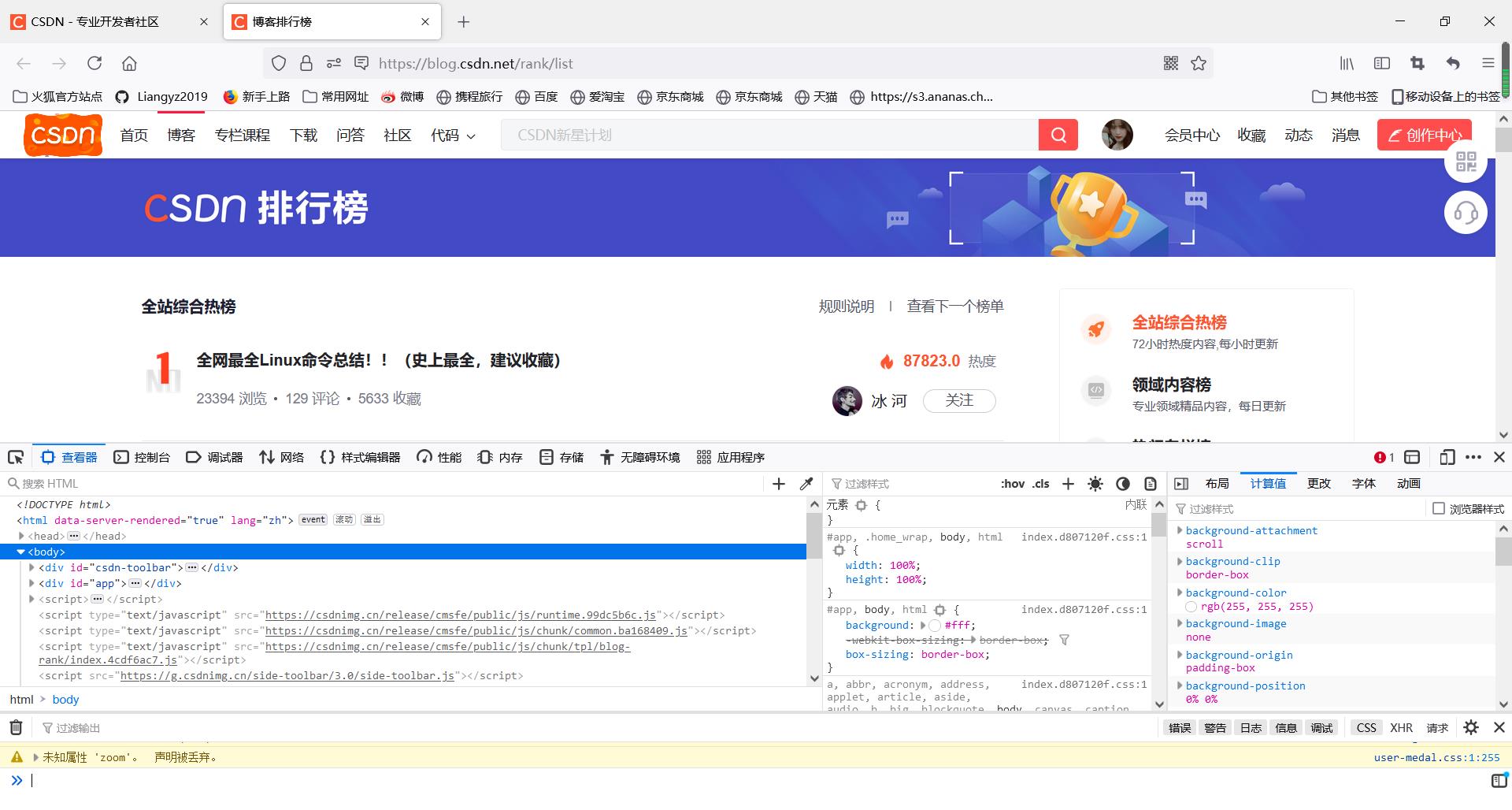Screen dimensions: 1512x810
Task: Open user-medal.css:1:255 source link
Action: click(x=1437, y=757)
